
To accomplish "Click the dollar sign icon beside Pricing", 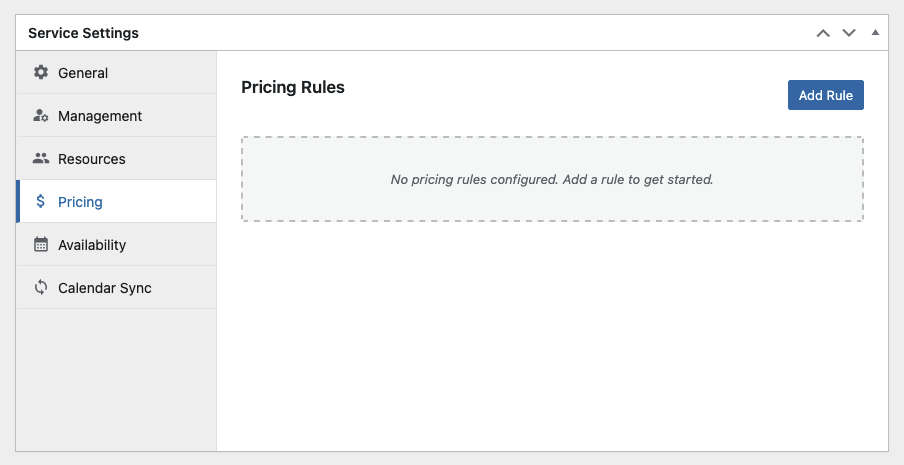I will pos(41,202).
